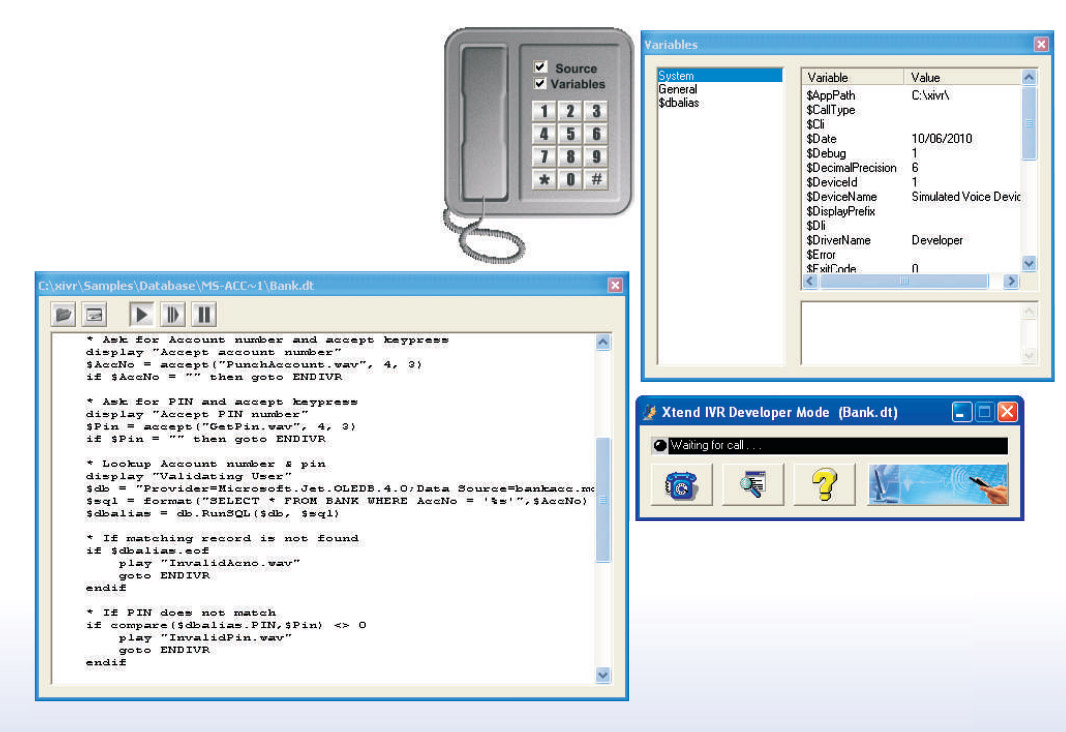The width and height of the screenshot is (1066, 732).
Task: Open help with the yellow question mark icon
Action: click(824, 485)
